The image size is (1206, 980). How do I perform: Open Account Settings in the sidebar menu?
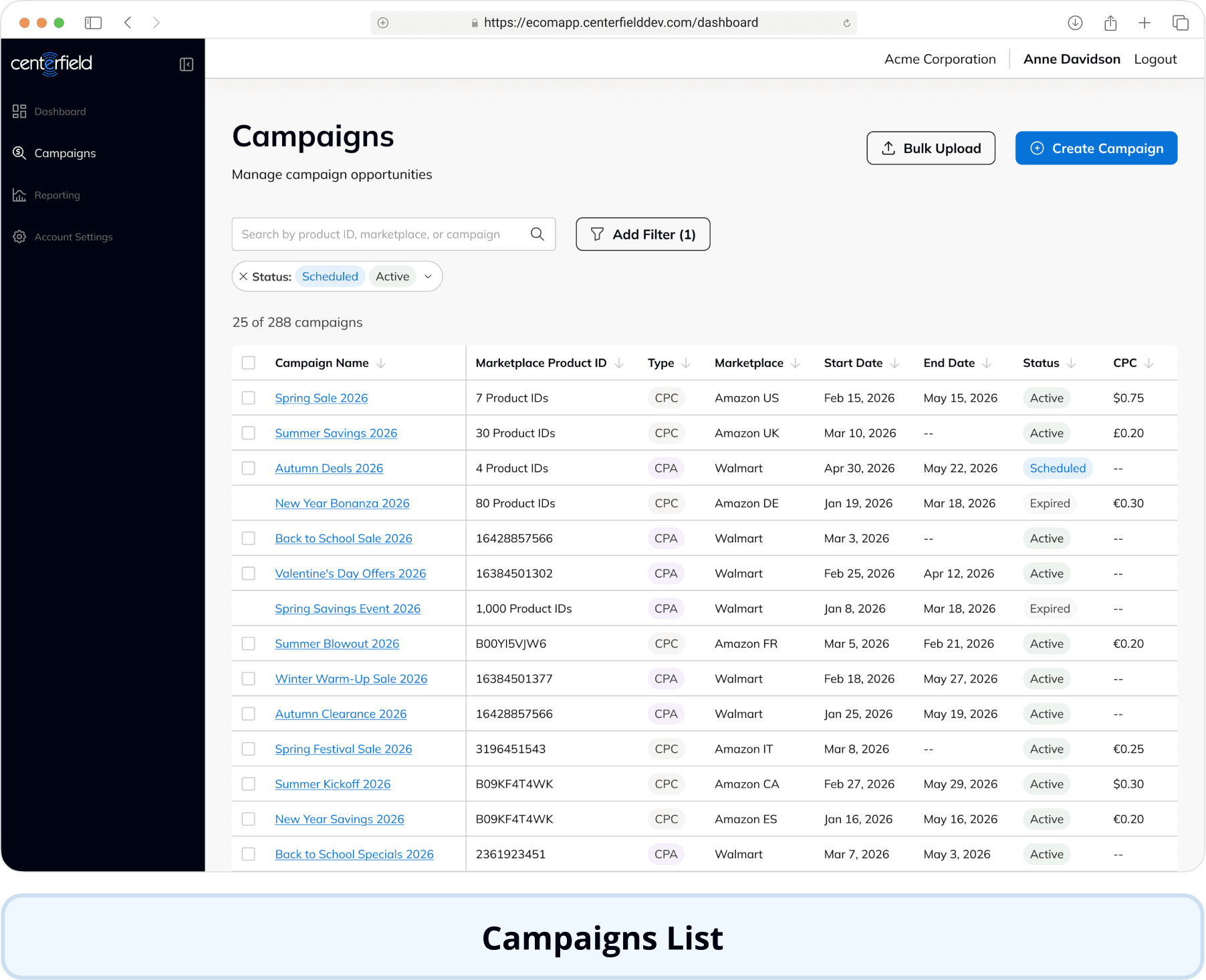pos(74,237)
